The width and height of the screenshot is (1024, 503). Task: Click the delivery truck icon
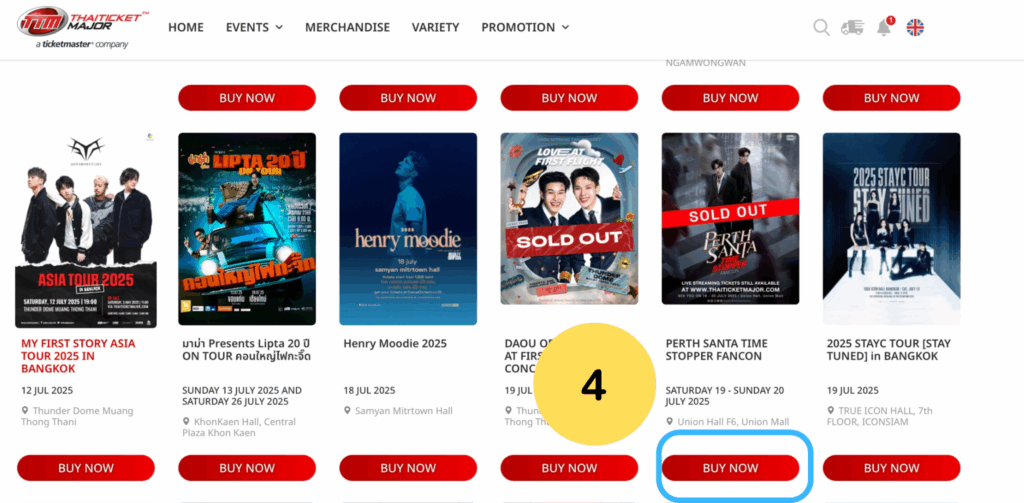tap(852, 27)
